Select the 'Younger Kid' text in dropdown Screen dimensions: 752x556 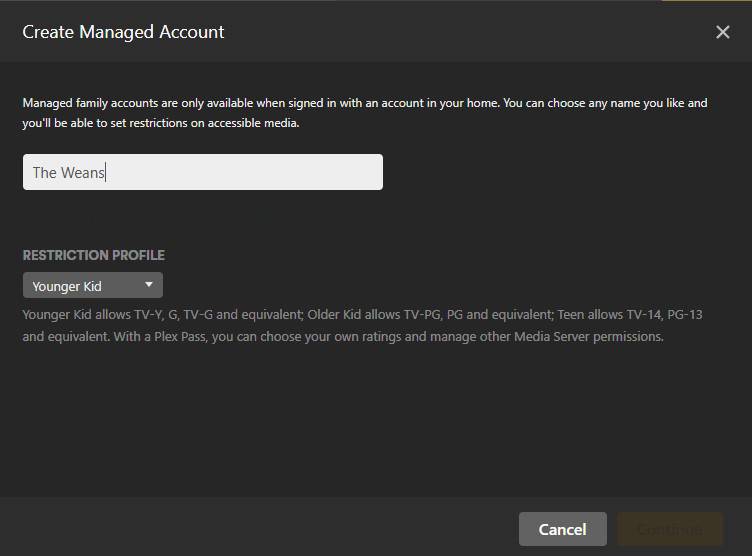point(67,286)
